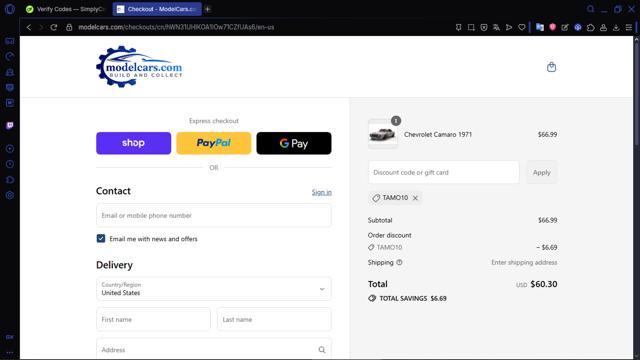Pay with Shop Pay button

tap(133, 143)
